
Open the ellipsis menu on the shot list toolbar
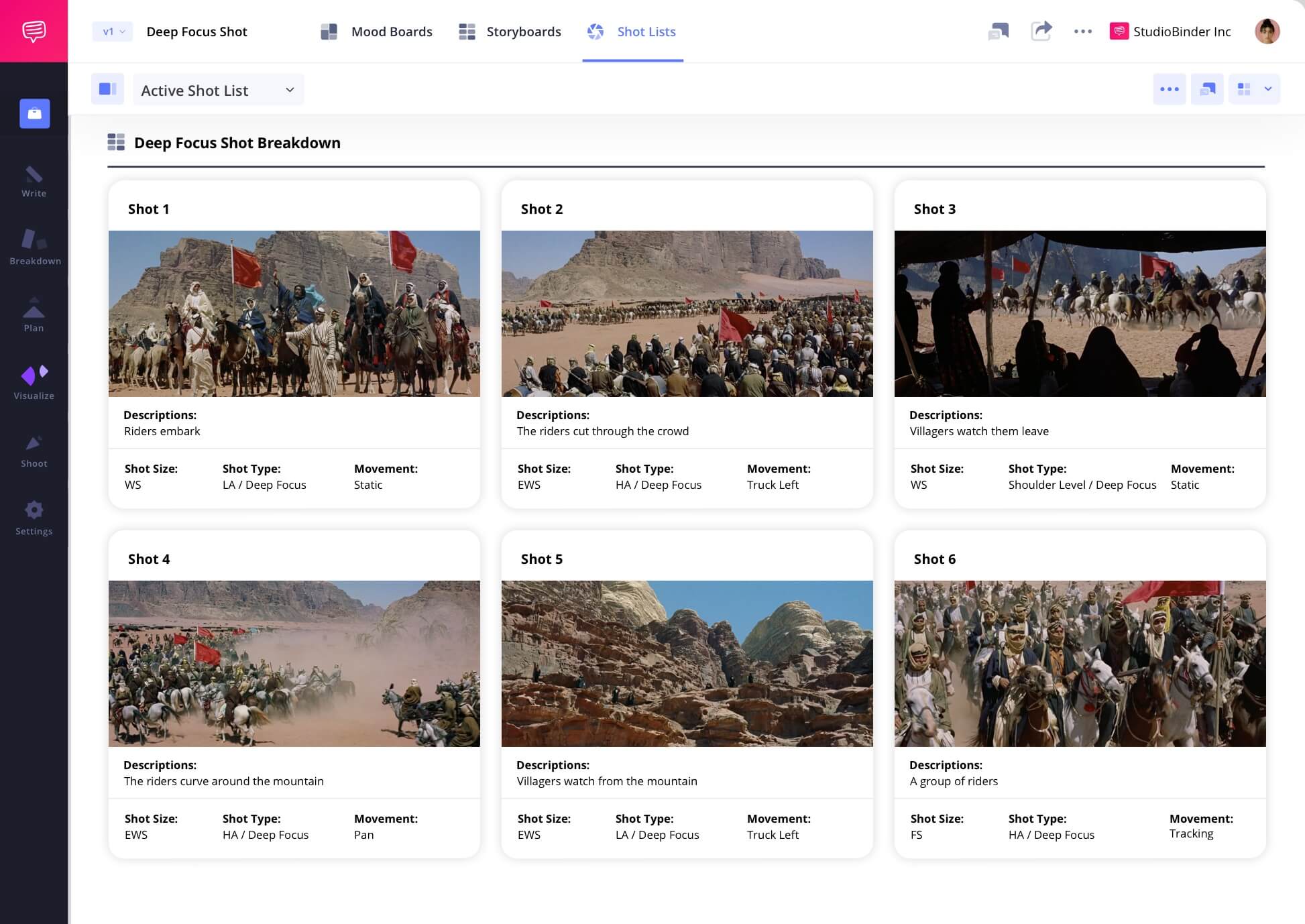click(1170, 89)
